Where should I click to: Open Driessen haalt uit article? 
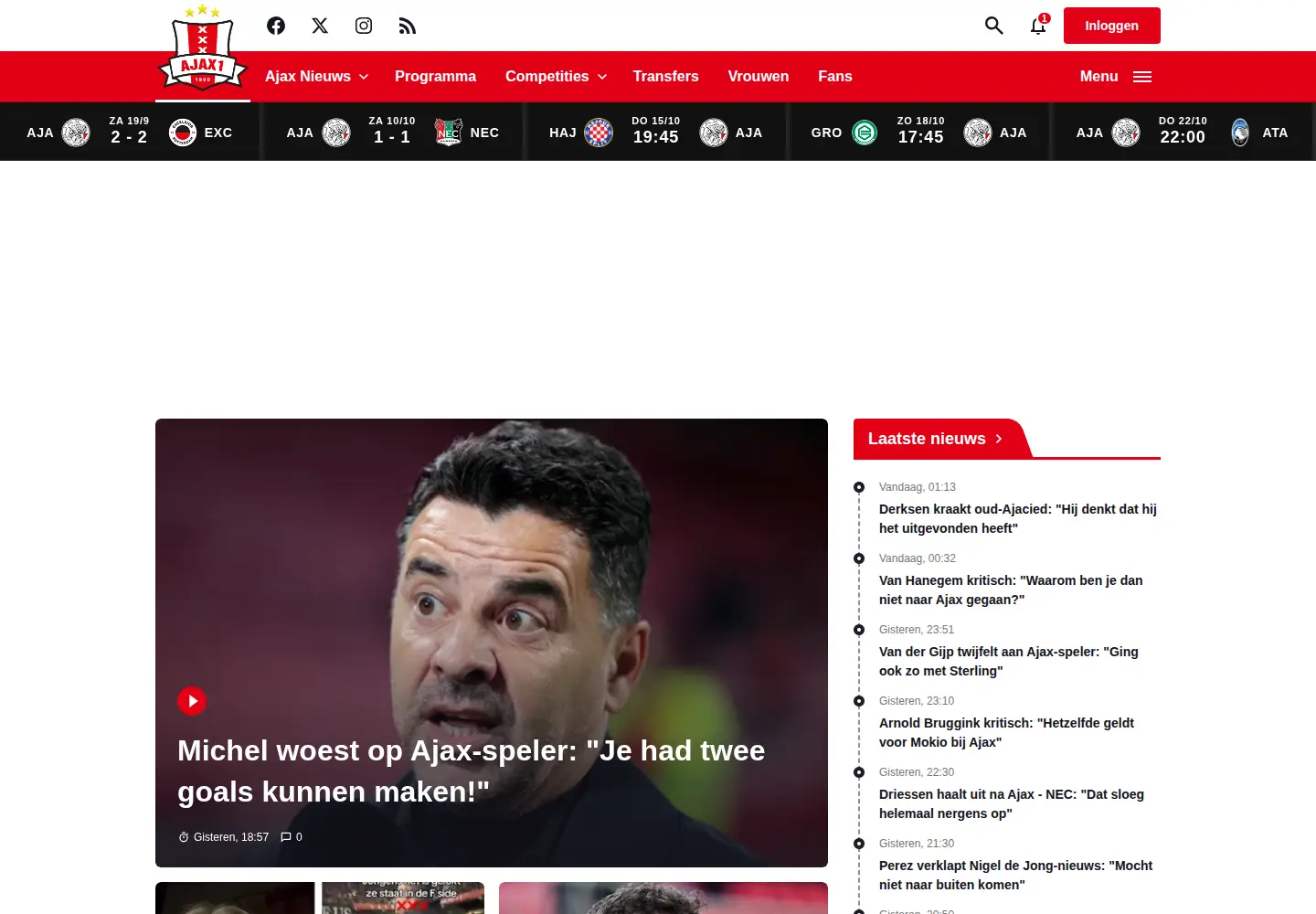click(1012, 804)
